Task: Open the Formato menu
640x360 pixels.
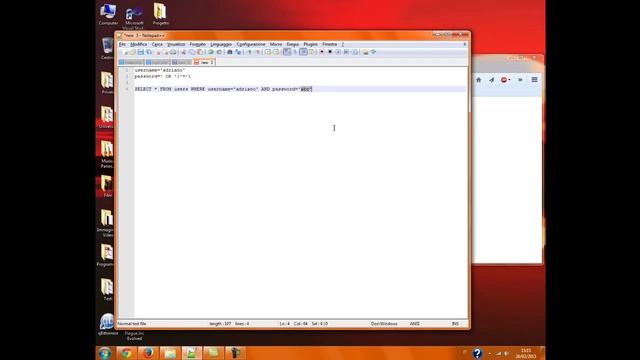Action: click(x=198, y=44)
